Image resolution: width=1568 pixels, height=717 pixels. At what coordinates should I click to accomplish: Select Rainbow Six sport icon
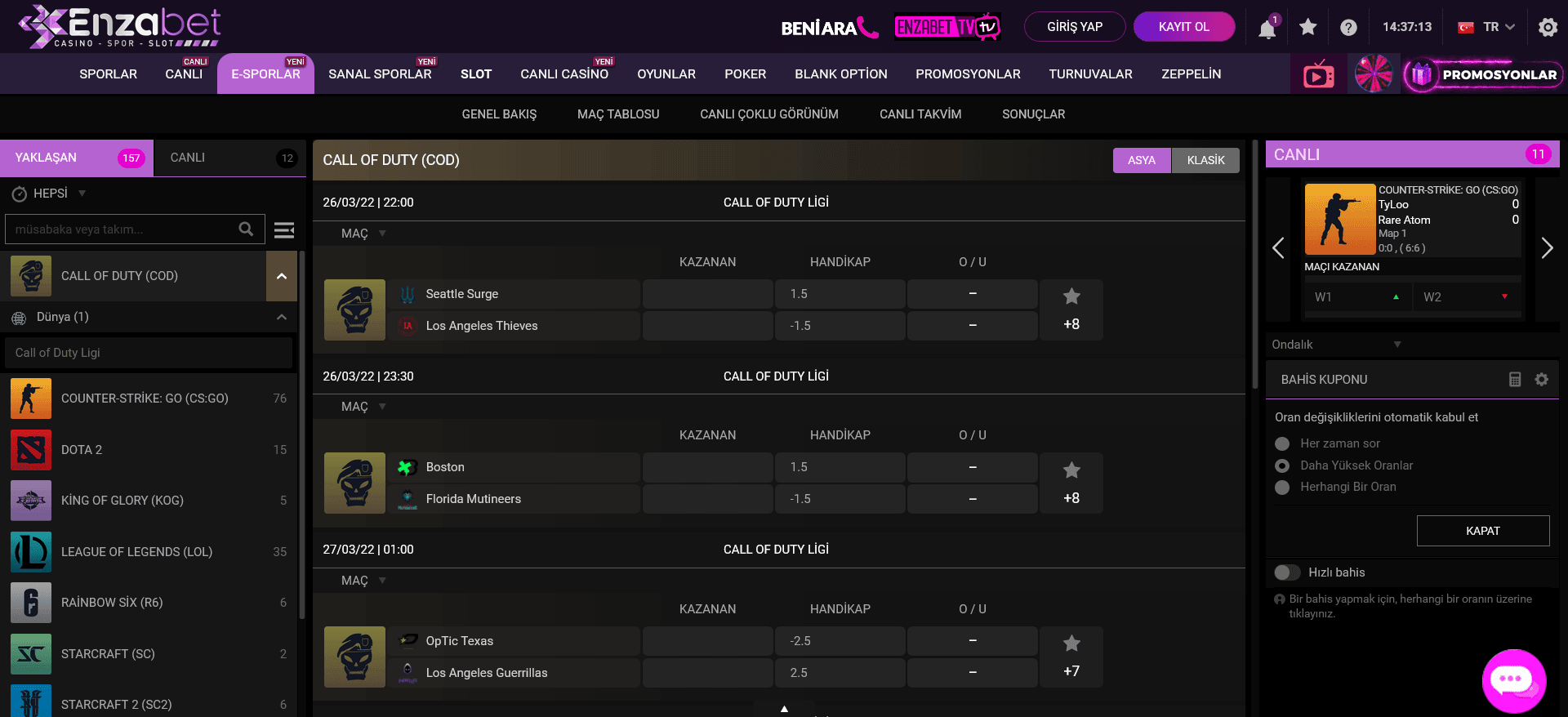[x=31, y=603]
